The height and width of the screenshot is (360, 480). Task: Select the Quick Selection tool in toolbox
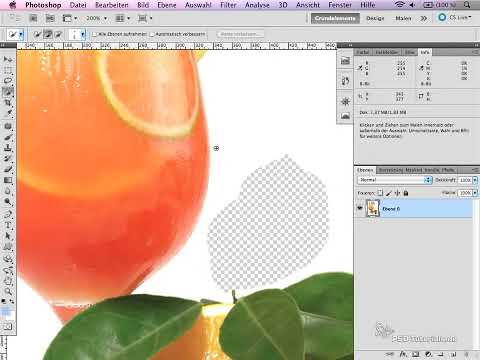coord(8,92)
